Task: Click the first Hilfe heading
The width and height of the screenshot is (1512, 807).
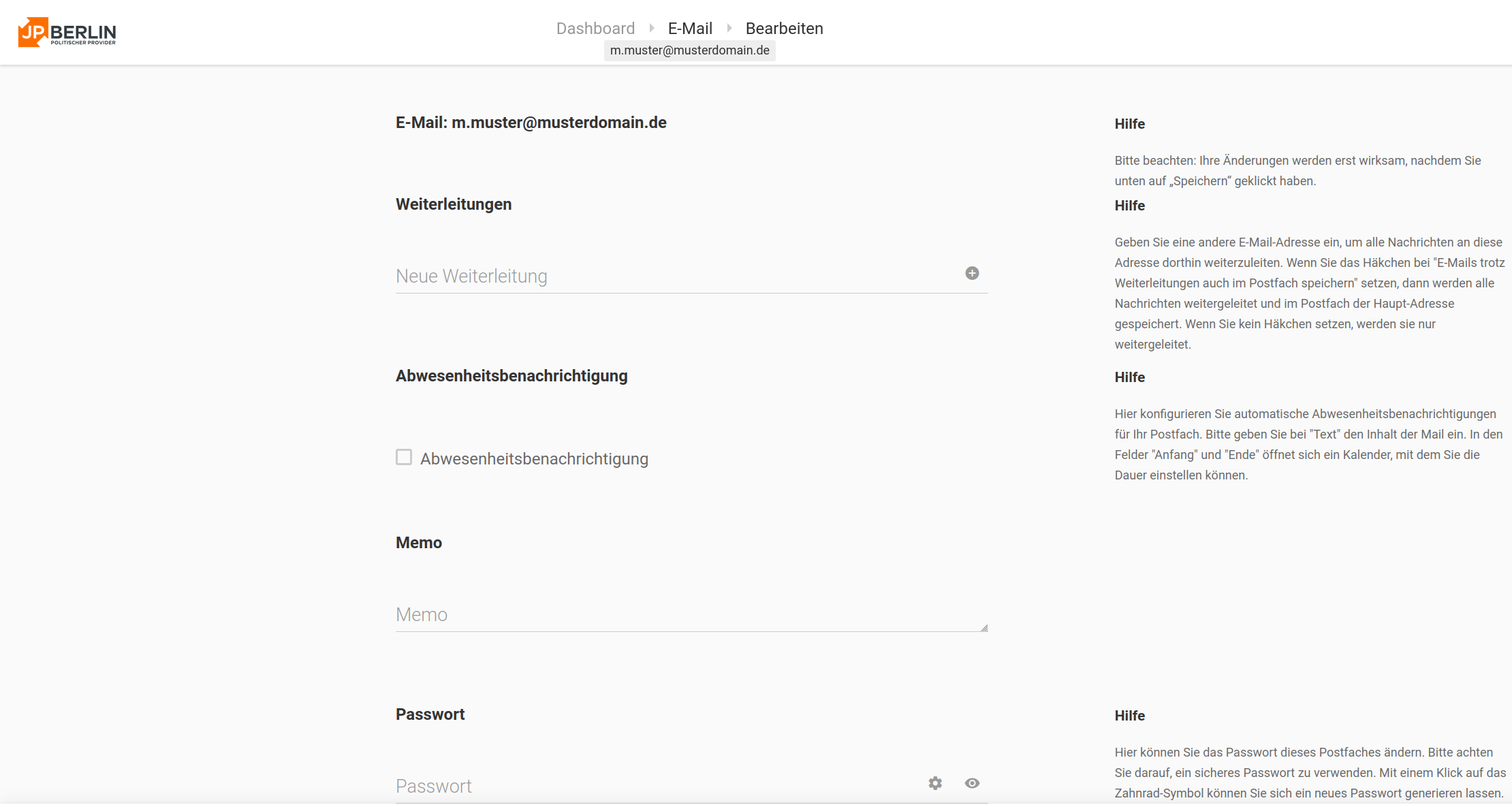Action: (1129, 124)
